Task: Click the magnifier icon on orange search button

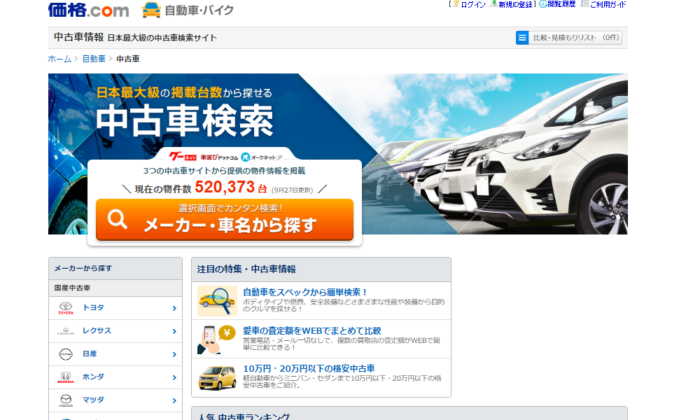Action: [x=117, y=219]
